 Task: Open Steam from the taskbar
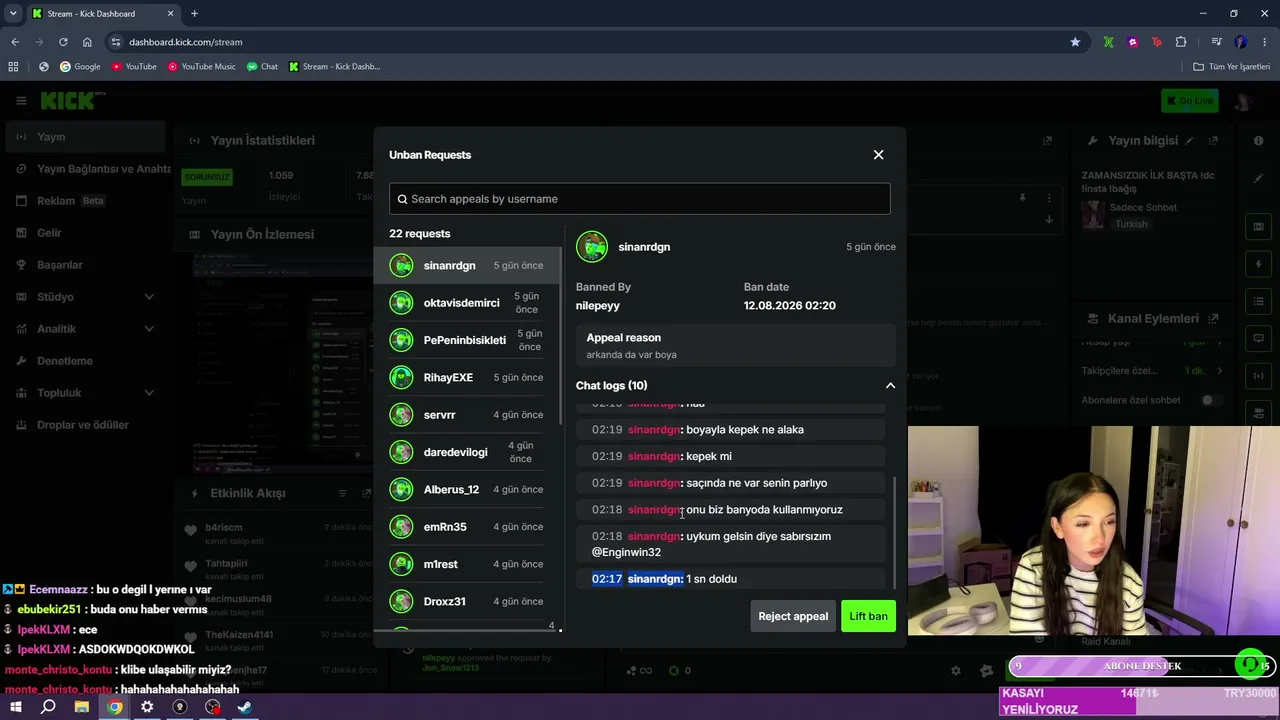pyautogui.click(x=245, y=707)
